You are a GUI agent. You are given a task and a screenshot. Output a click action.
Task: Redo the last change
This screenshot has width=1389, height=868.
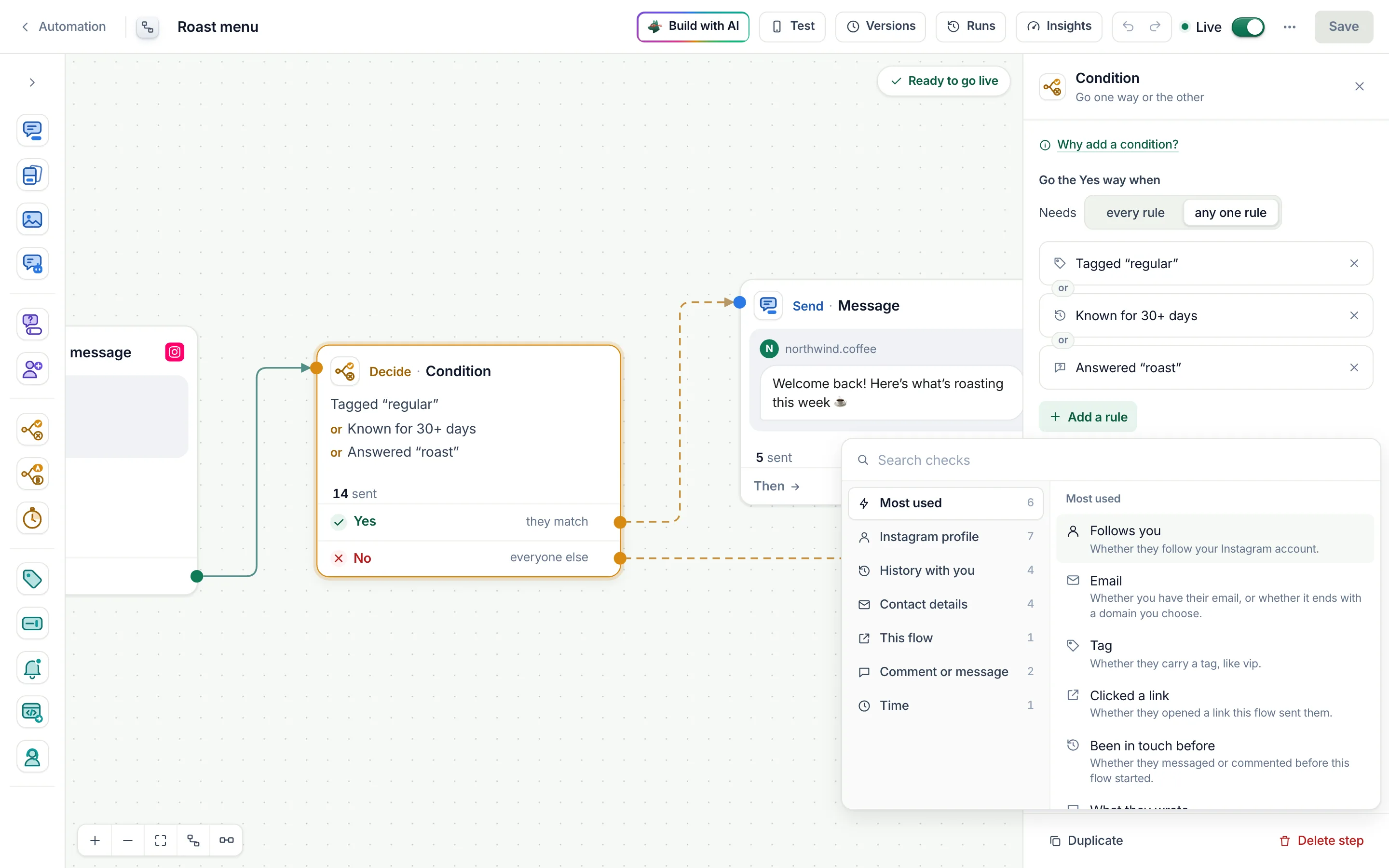[1155, 27]
